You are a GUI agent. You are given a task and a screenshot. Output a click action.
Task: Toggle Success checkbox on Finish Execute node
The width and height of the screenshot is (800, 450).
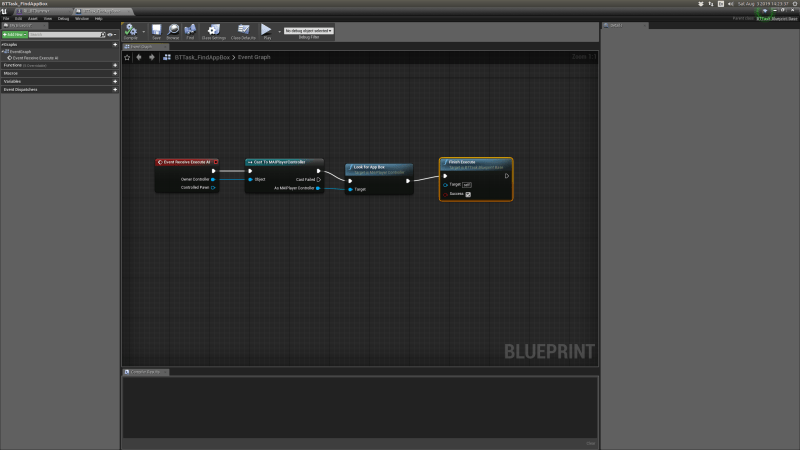(x=468, y=194)
